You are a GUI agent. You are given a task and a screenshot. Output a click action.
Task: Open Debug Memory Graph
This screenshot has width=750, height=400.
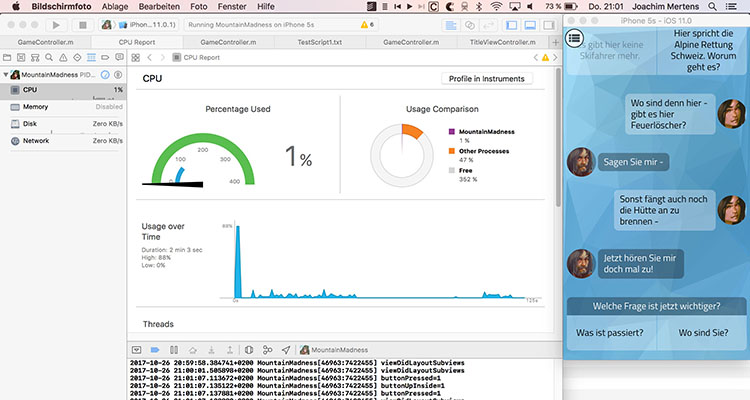pyautogui.click(x=267, y=350)
